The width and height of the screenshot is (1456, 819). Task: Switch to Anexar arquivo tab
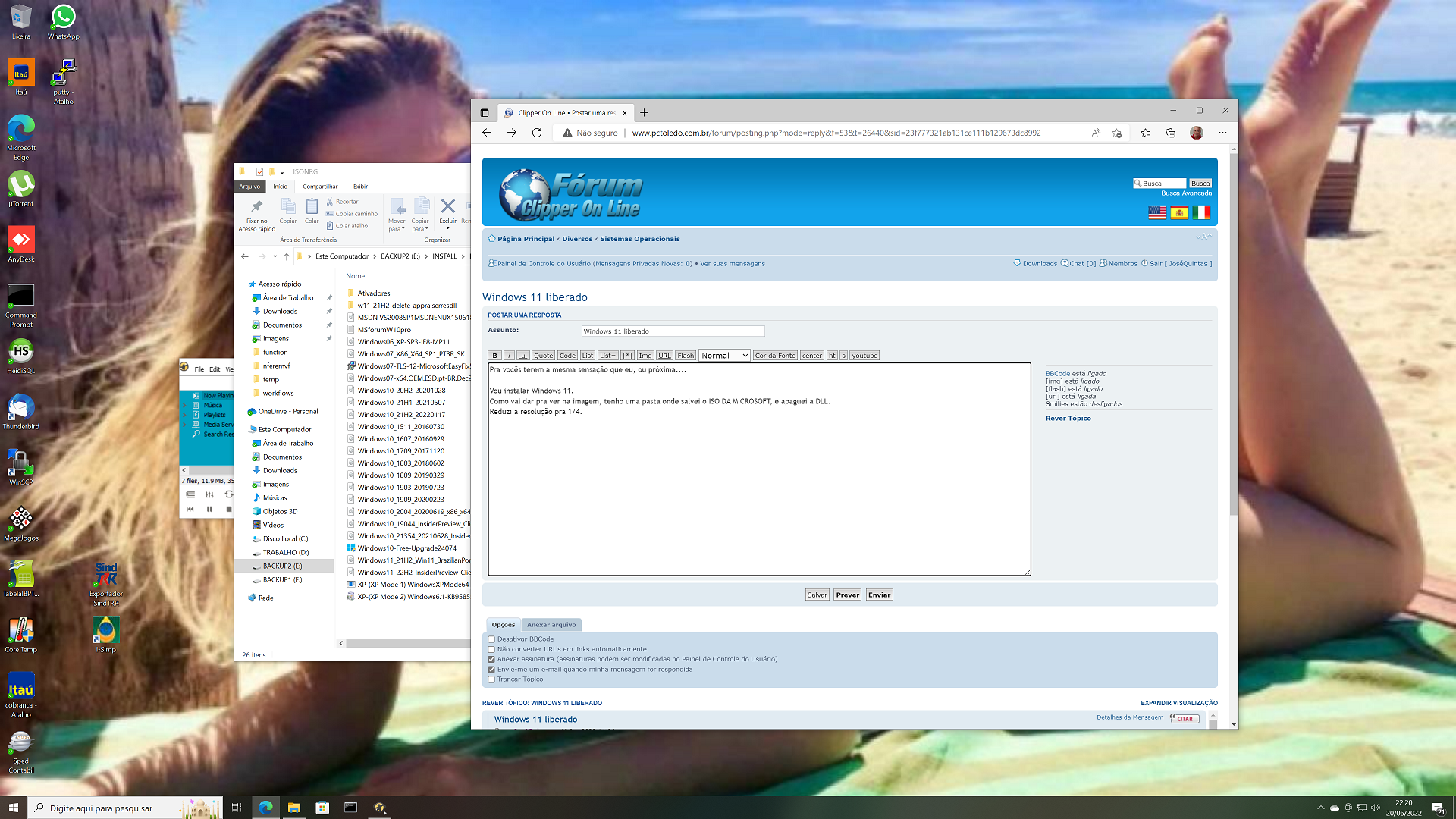pyautogui.click(x=551, y=625)
